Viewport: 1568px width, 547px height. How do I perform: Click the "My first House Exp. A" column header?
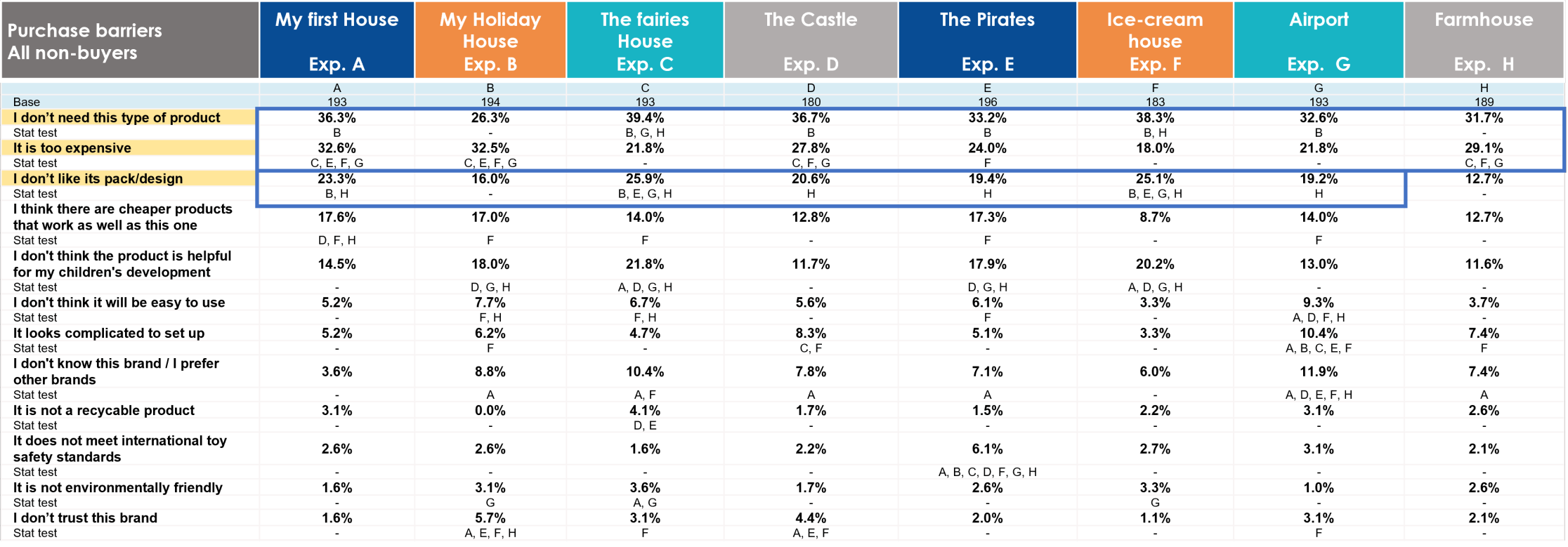337,40
